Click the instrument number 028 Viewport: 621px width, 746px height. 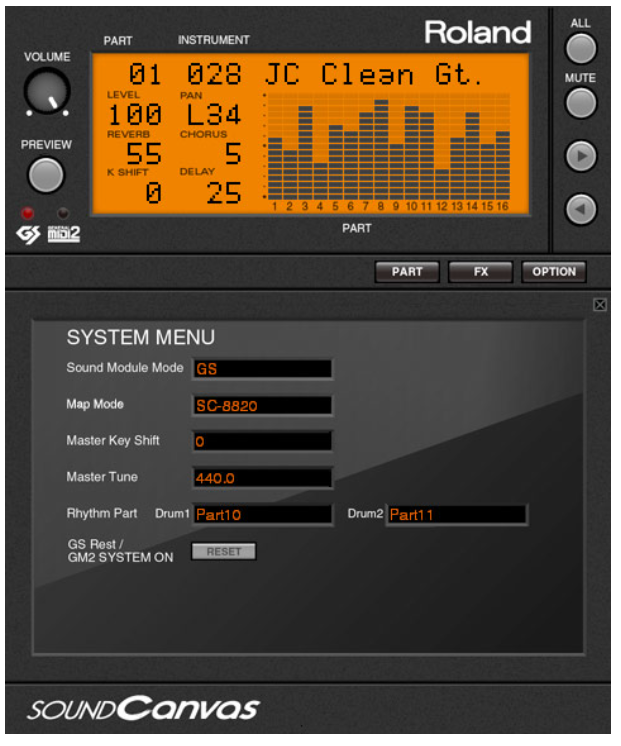click(x=214, y=74)
